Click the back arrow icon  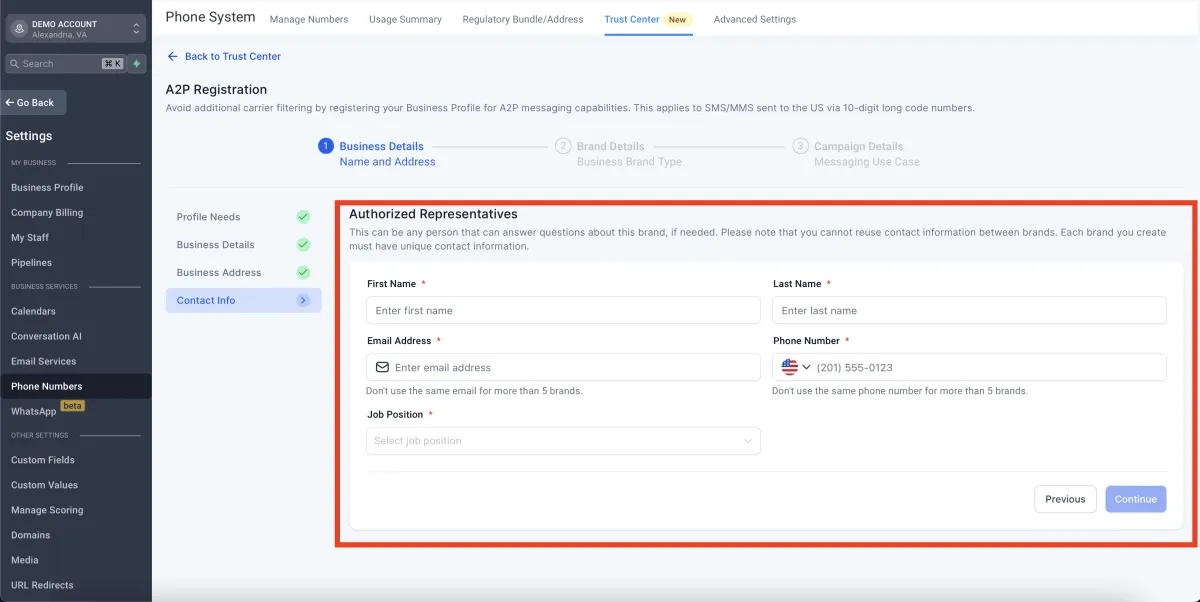pyautogui.click(x=172, y=56)
